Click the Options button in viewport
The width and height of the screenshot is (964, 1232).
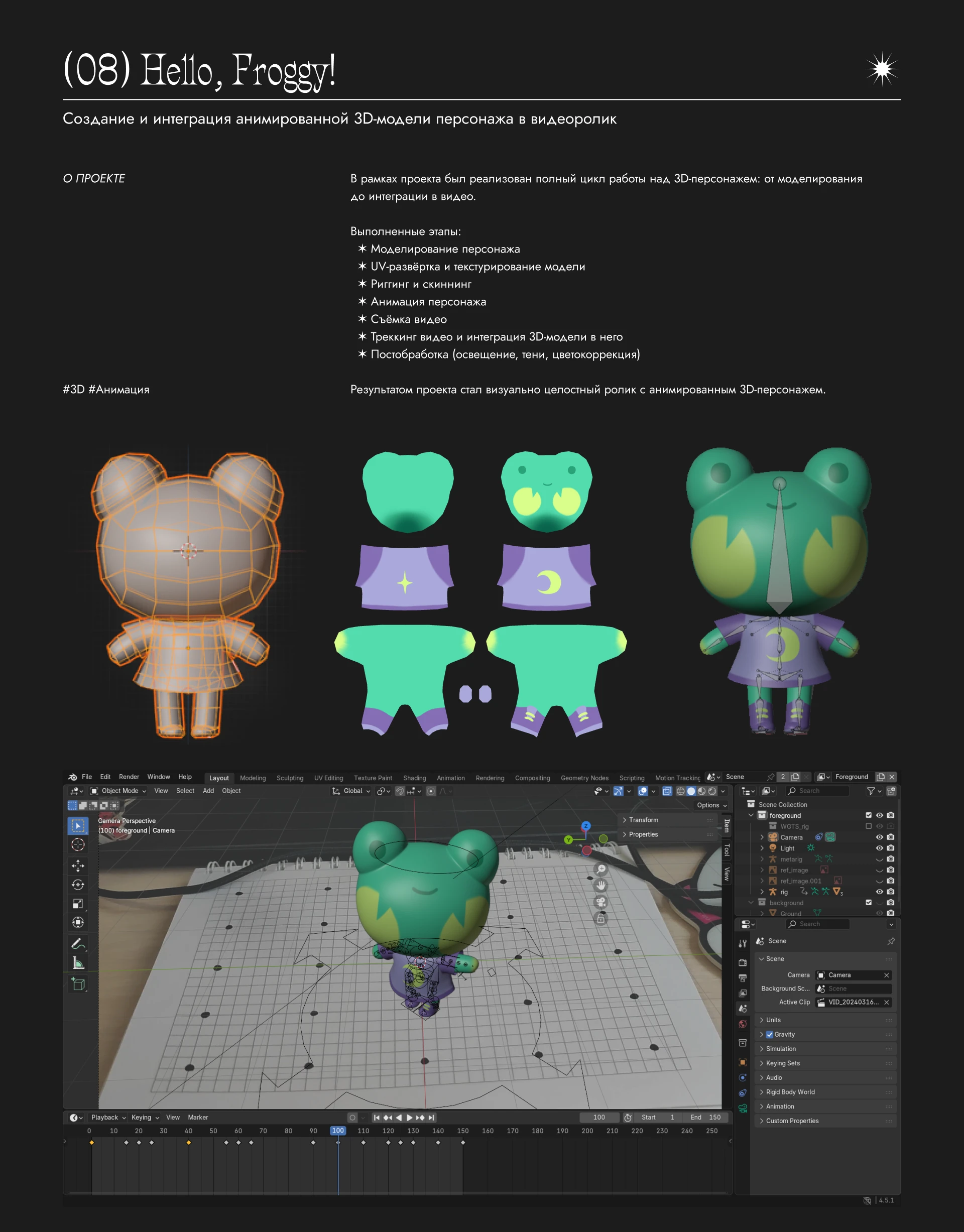(711, 805)
